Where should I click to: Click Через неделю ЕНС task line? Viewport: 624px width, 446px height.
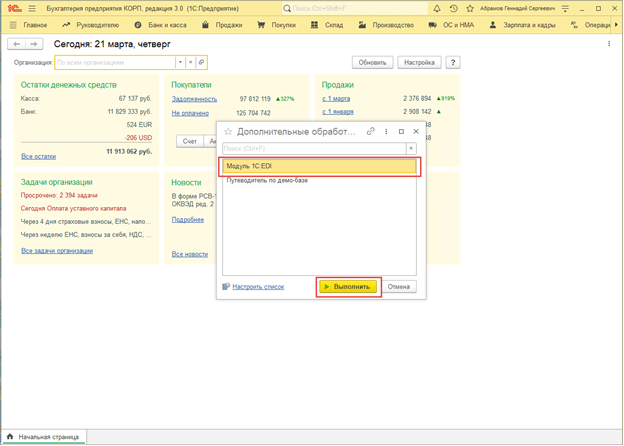point(86,235)
